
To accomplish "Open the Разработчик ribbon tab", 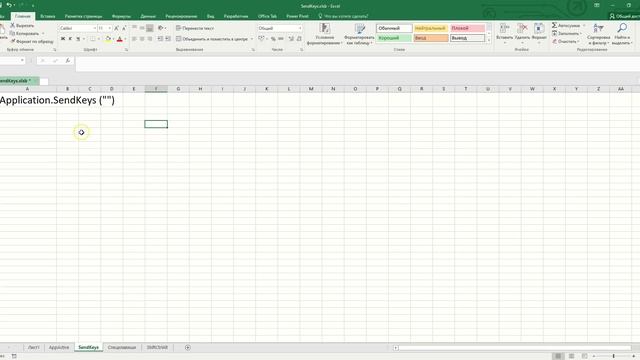I will pyautogui.click(x=236, y=16).
